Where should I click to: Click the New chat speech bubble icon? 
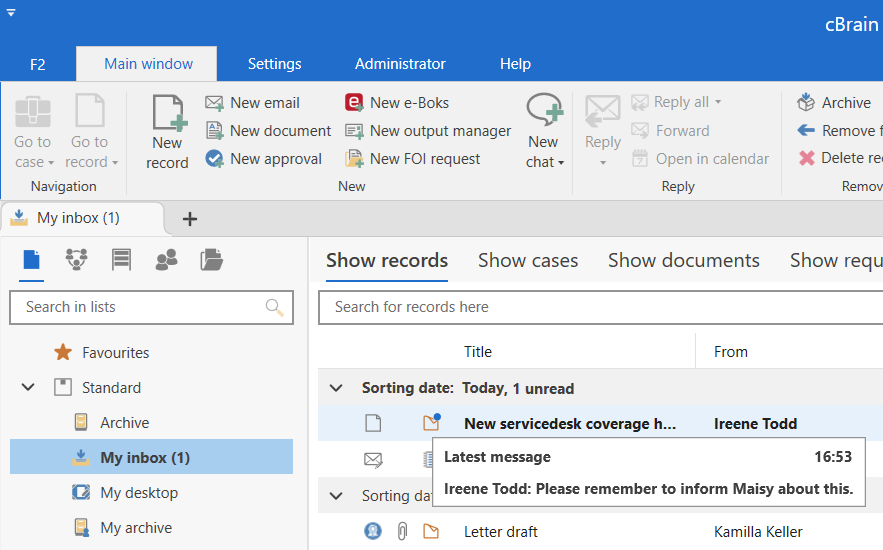click(545, 109)
